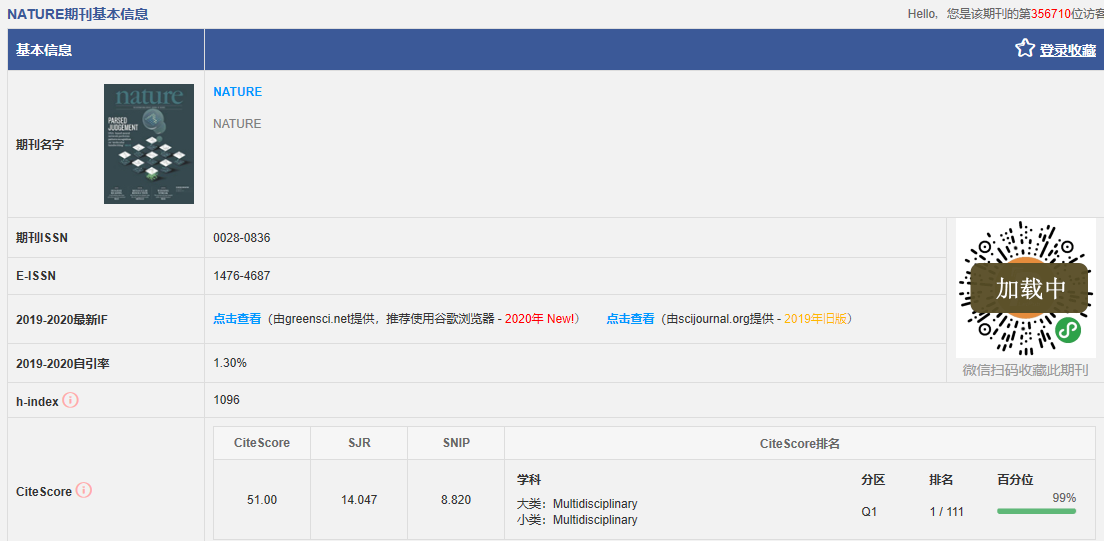Click the rank value 1 / 111

pos(946,511)
